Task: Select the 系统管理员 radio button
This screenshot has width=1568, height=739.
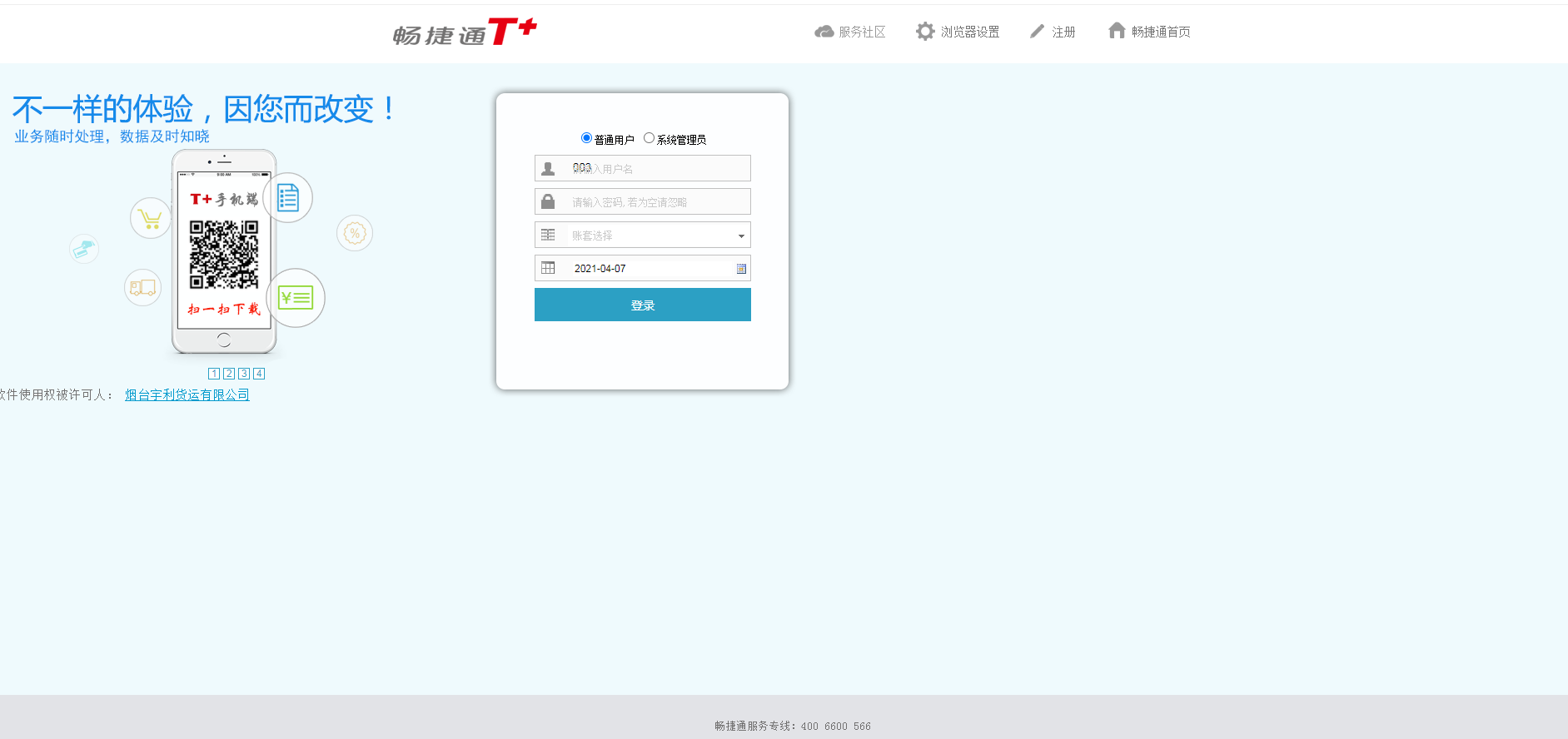Action: click(649, 138)
